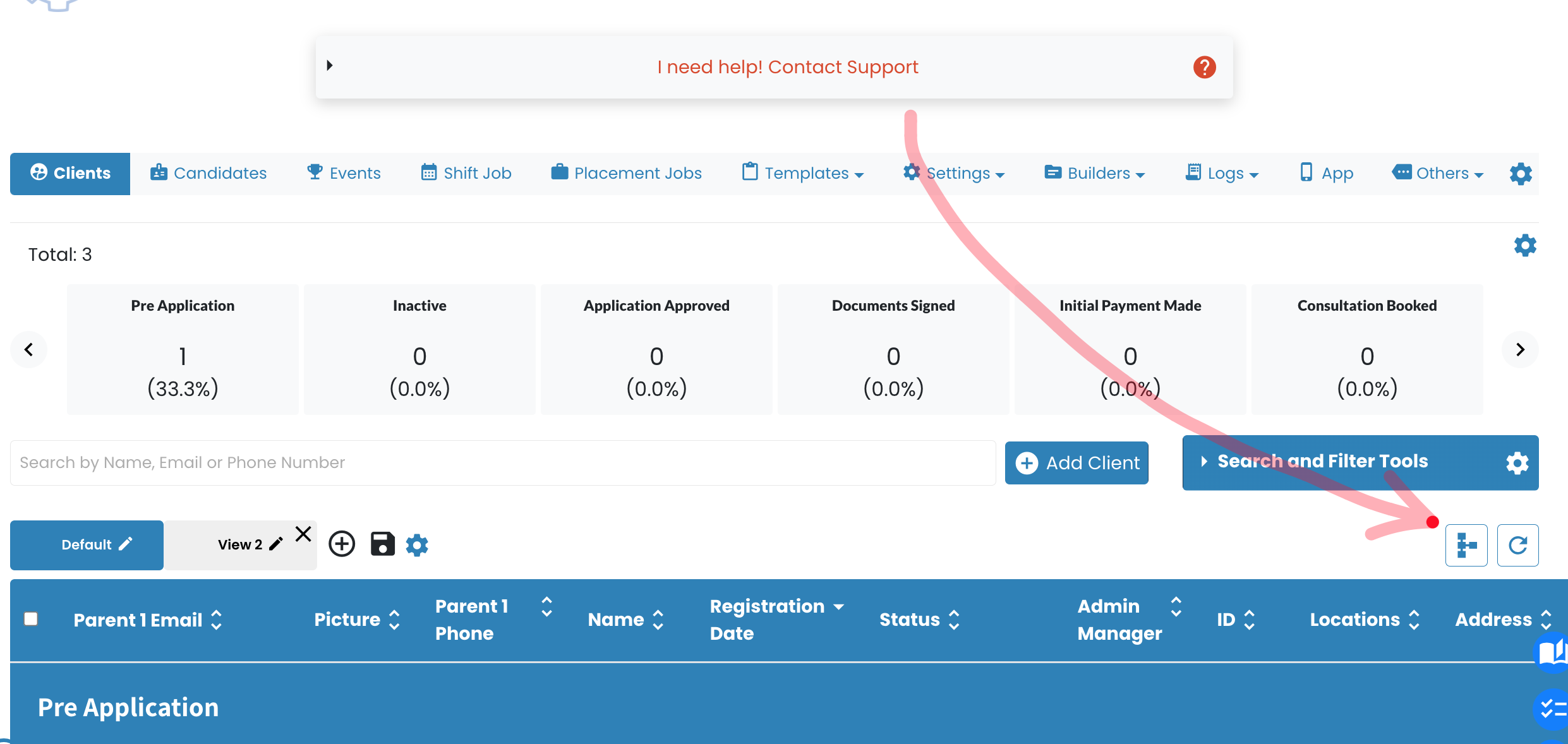1568x744 pixels.
Task: Open the App tab
Action: coord(1327,173)
